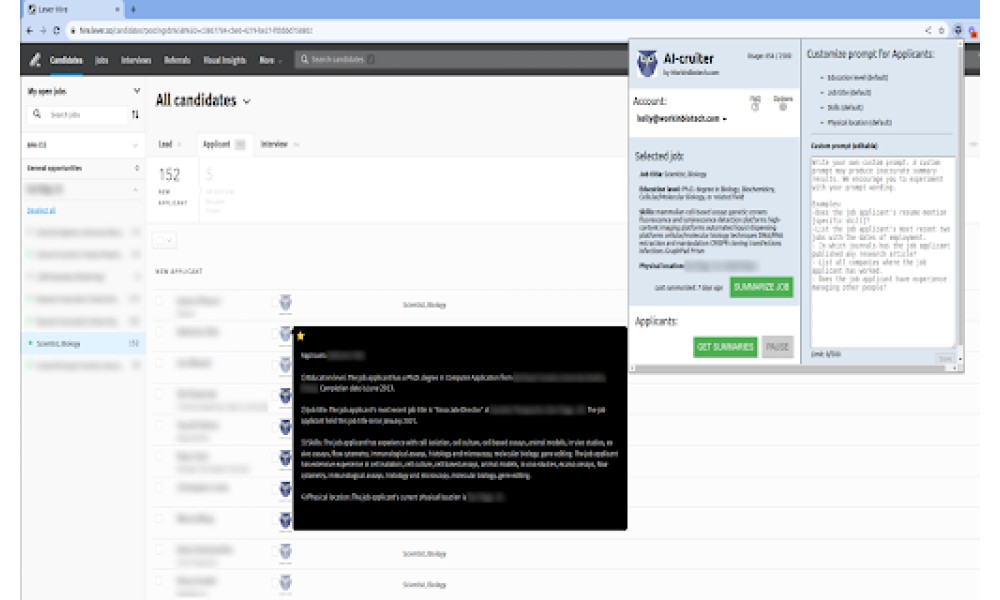The width and height of the screenshot is (1000, 600).
Task: Click the Save button under the custom prompt
Action: tap(945, 359)
